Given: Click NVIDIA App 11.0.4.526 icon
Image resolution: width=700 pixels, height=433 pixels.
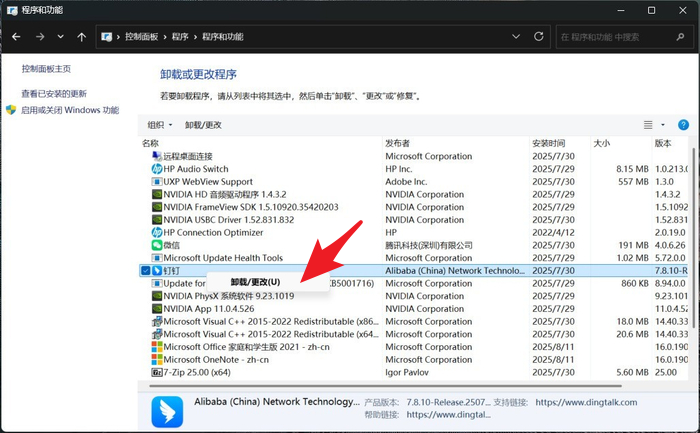Looking at the screenshot, I should coord(157,309).
